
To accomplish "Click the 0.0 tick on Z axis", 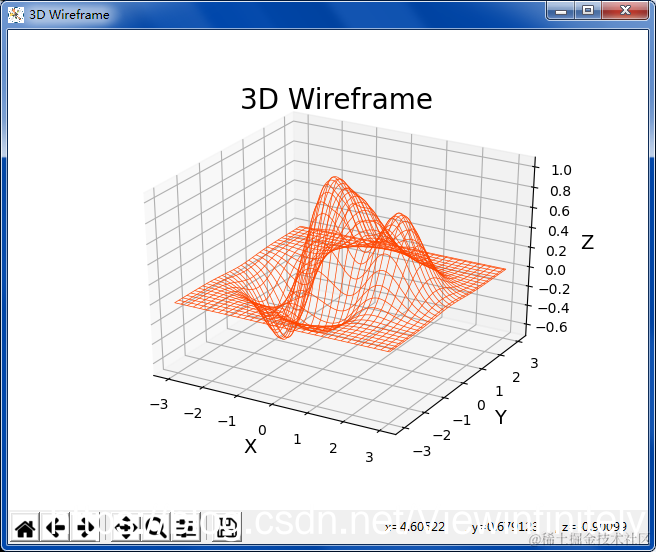I will click(x=555, y=270).
